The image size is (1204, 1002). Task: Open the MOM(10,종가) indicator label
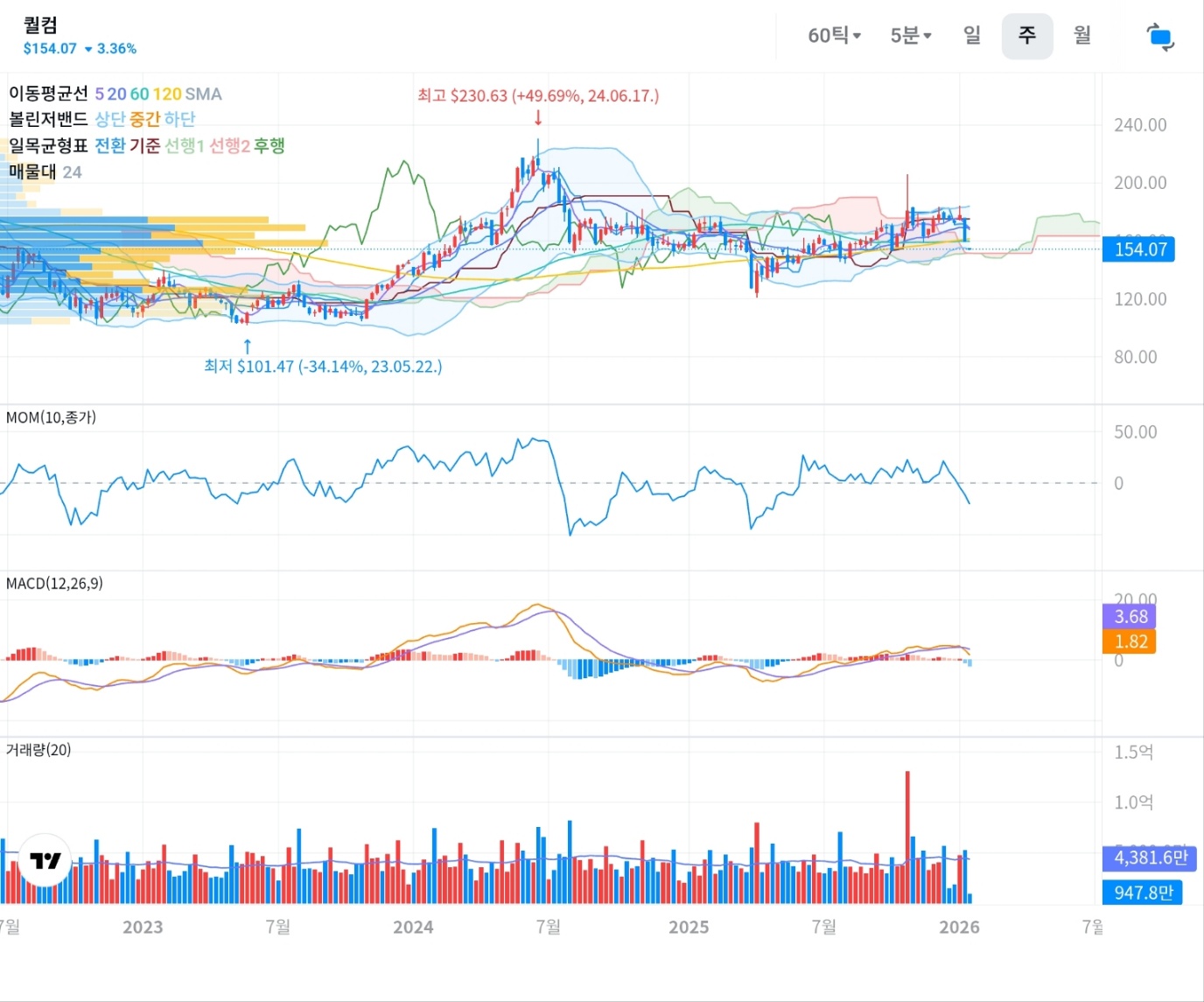pos(51,417)
